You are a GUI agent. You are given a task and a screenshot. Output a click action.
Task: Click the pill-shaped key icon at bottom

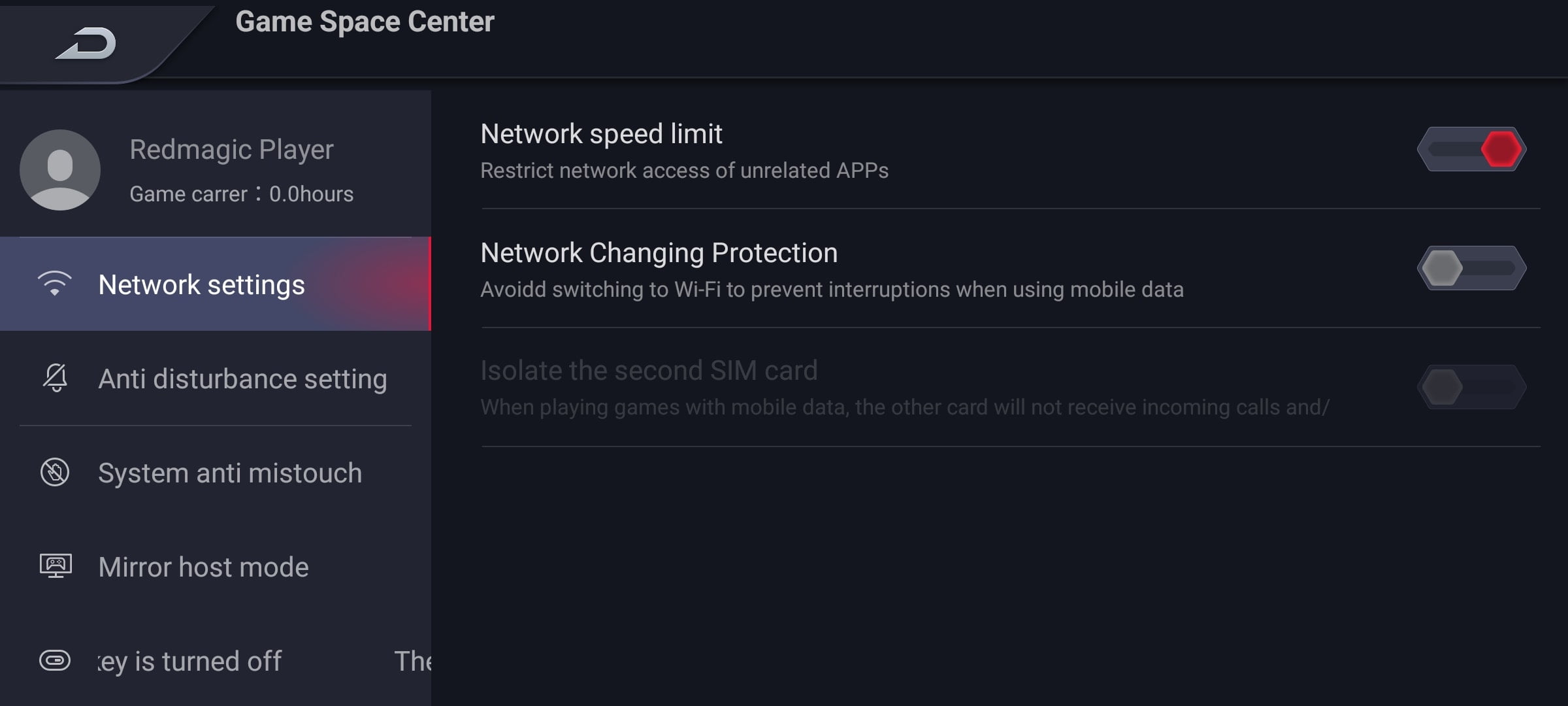tap(55, 660)
